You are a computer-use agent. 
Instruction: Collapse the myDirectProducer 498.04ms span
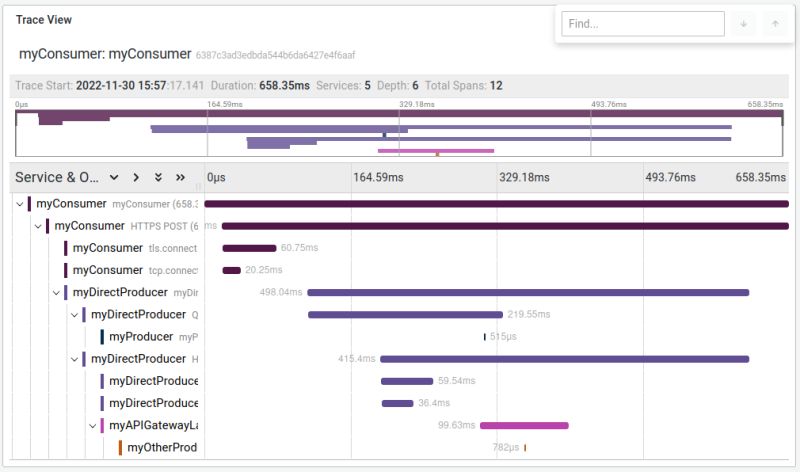(x=56, y=293)
